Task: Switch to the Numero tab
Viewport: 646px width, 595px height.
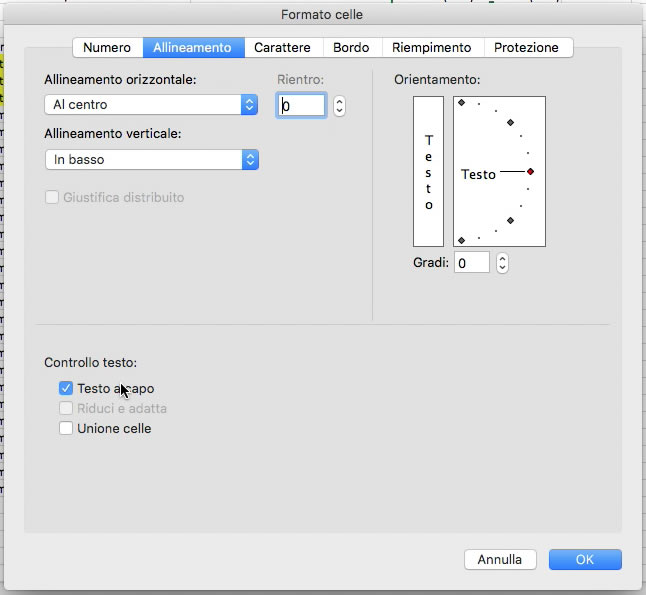Action: click(107, 48)
